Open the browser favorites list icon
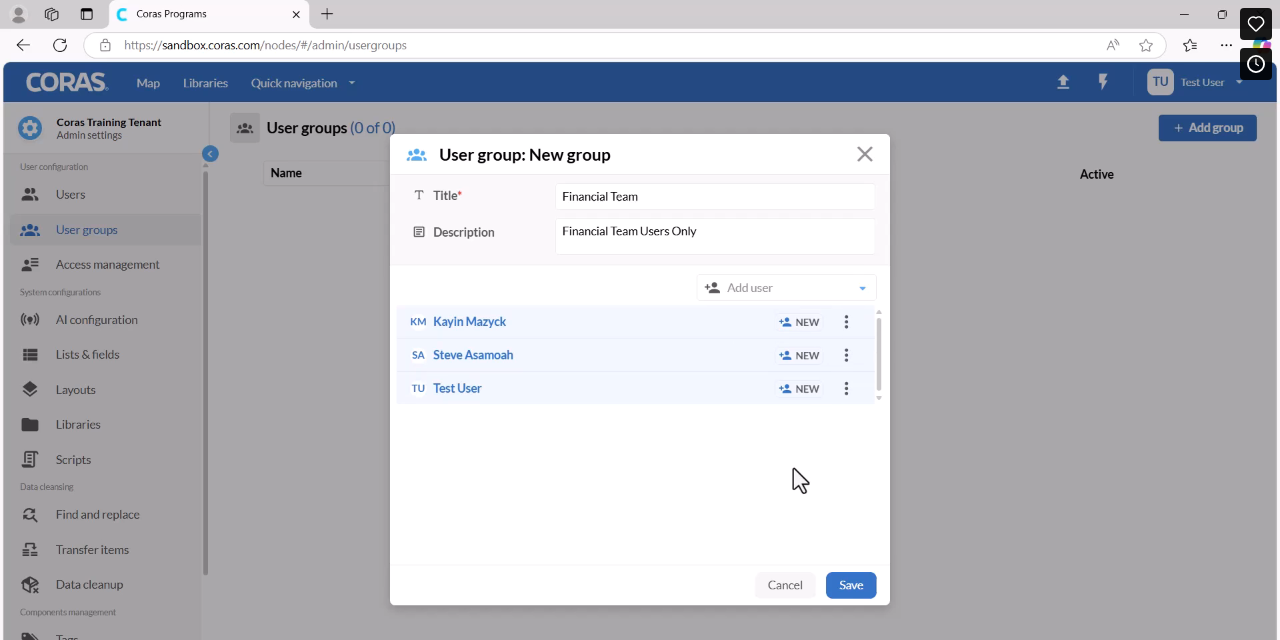This screenshot has height=640, width=1280. click(1189, 45)
